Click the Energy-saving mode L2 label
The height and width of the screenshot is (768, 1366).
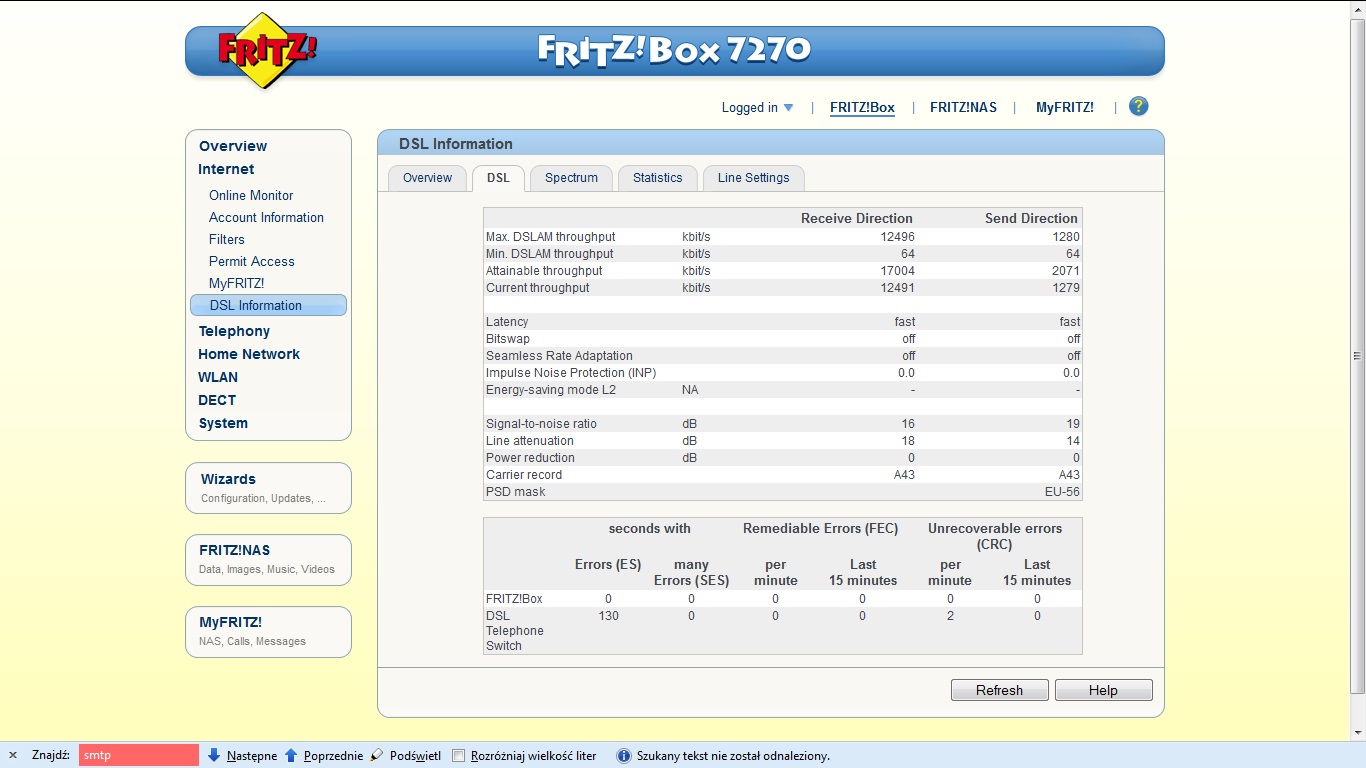click(551, 390)
